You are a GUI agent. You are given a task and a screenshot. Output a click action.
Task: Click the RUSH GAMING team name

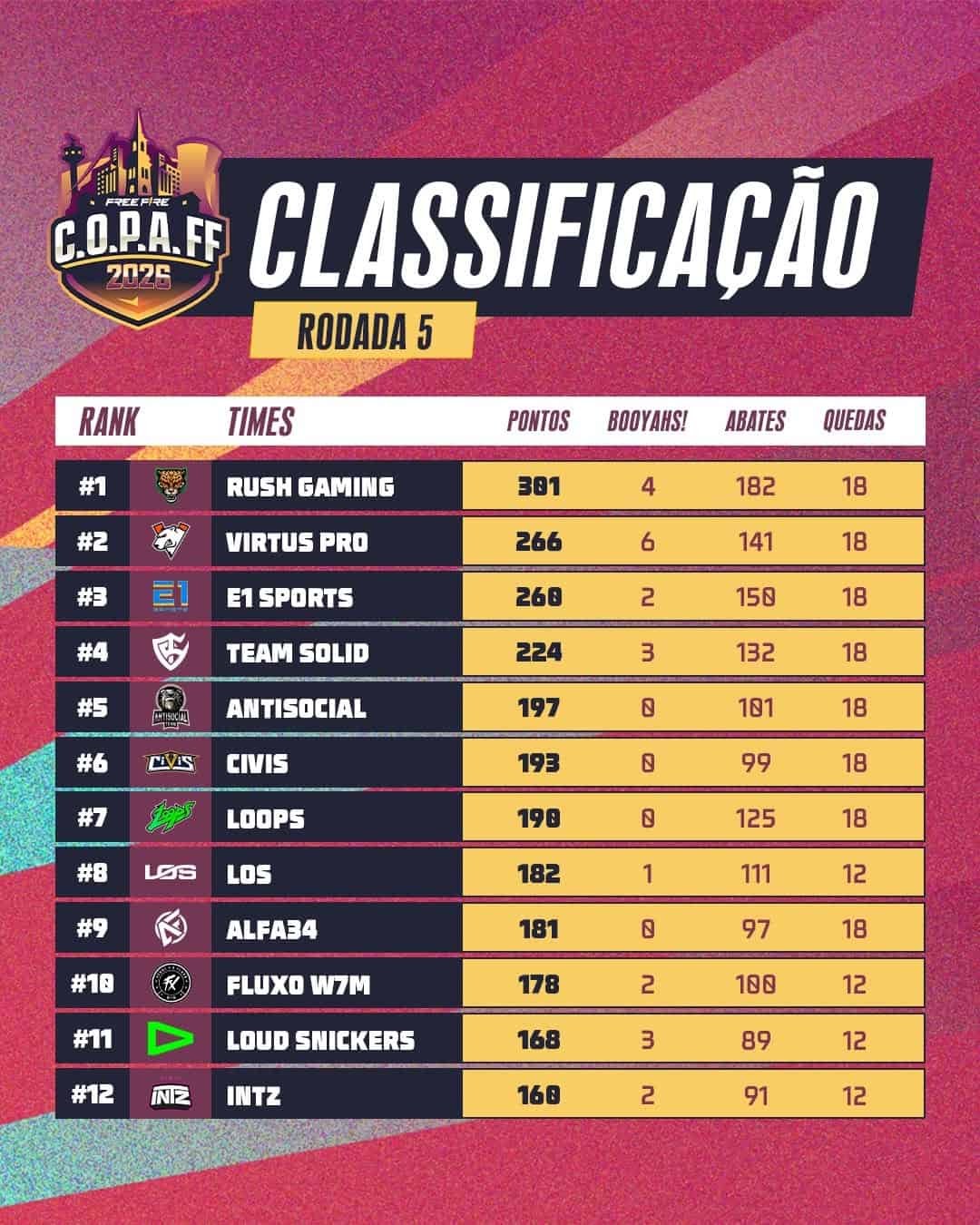[310, 486]
